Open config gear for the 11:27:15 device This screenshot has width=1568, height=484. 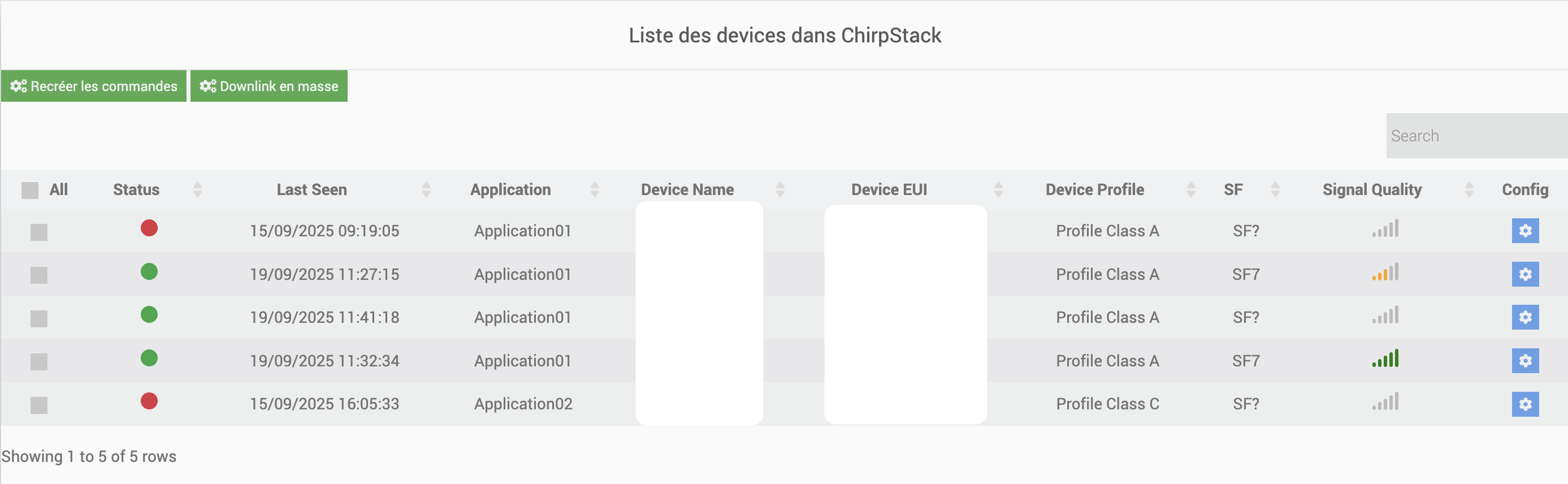tap(1524, 274)
